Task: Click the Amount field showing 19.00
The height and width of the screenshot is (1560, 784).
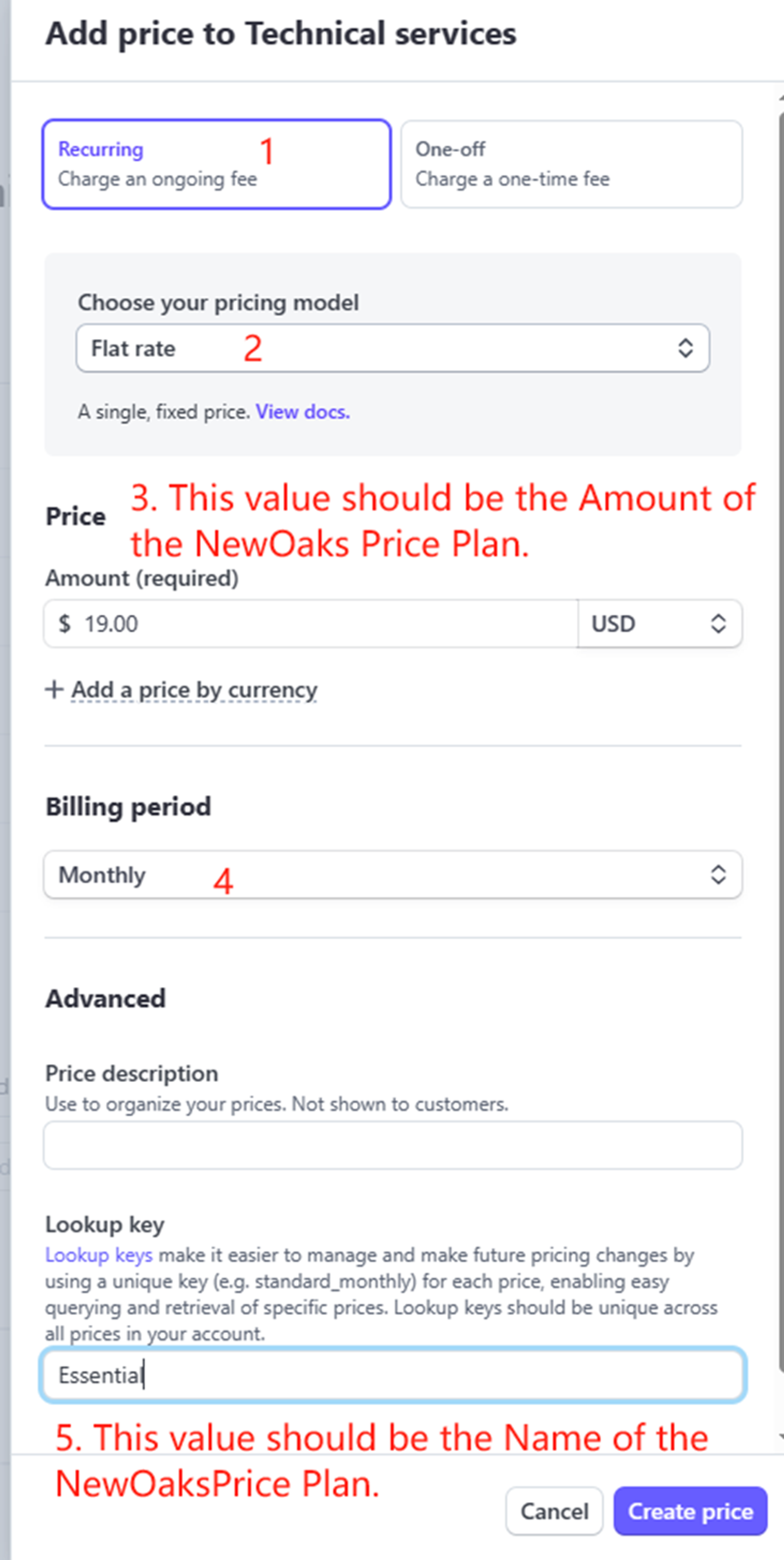Action: 310,624
